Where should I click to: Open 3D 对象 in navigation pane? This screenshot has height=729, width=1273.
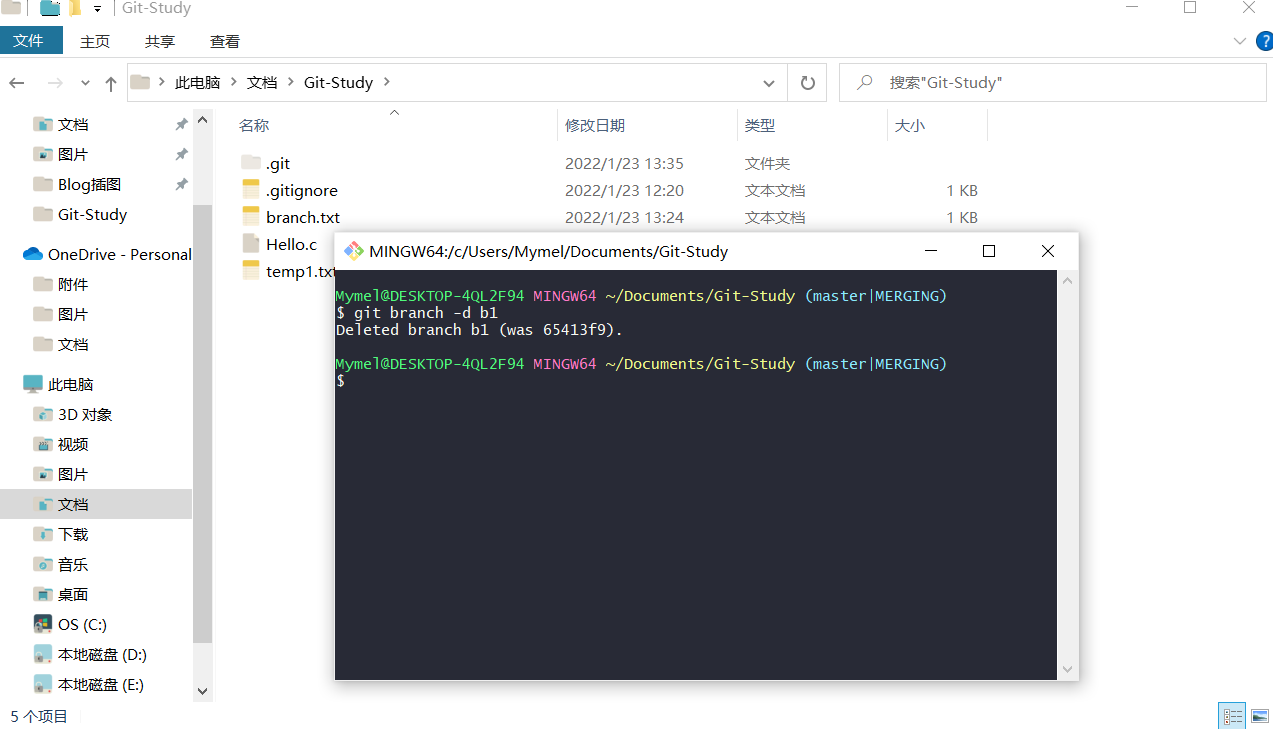(85, 414)
